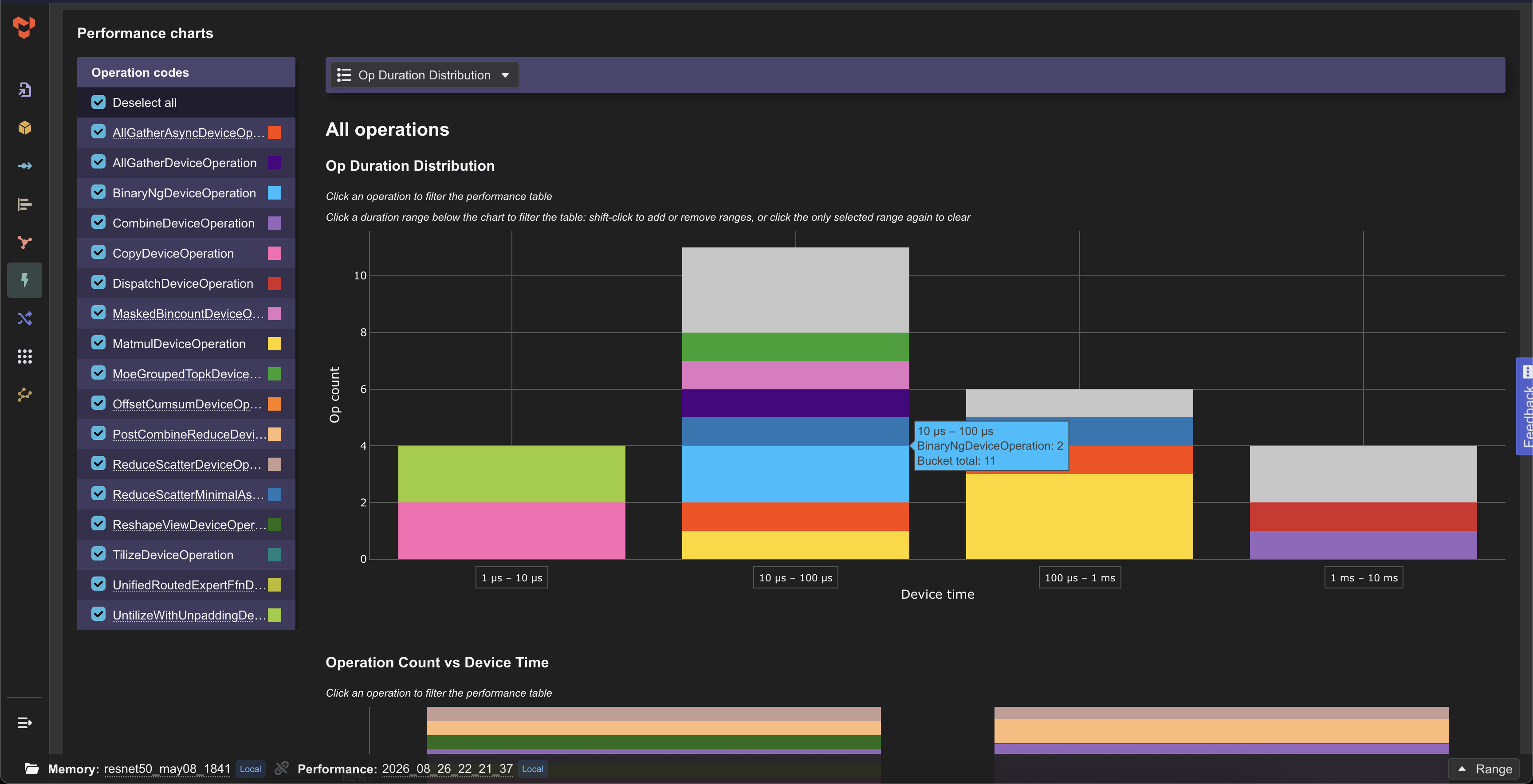1533x784 pixels.
Task: Uncheck DispatchDeviceOperation checkbox
Action: tap(98, 283)
